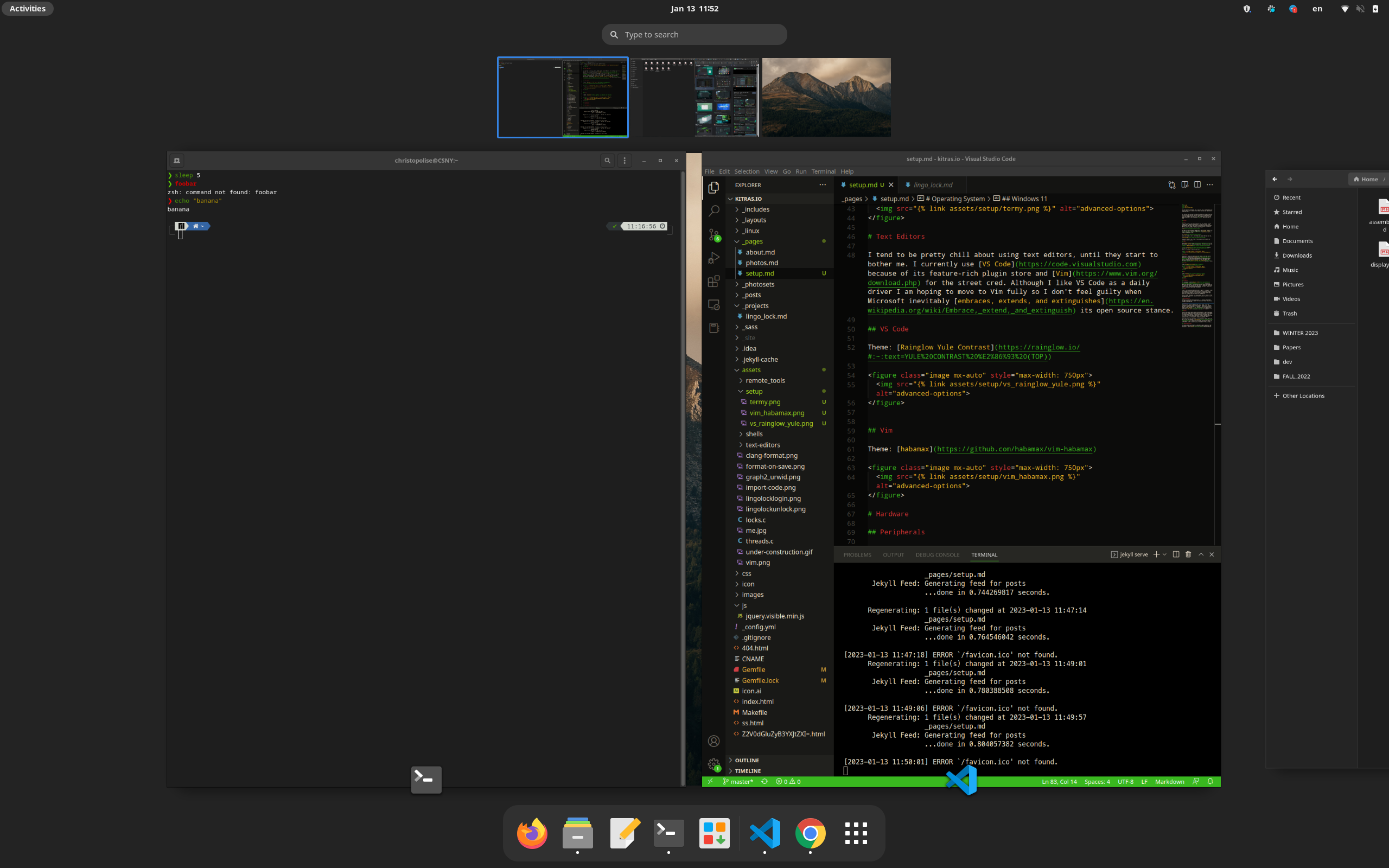The image size is (1389, 868).
Task: Click open changes icon in editor toolbar
Action: [x=1171, y=185]
